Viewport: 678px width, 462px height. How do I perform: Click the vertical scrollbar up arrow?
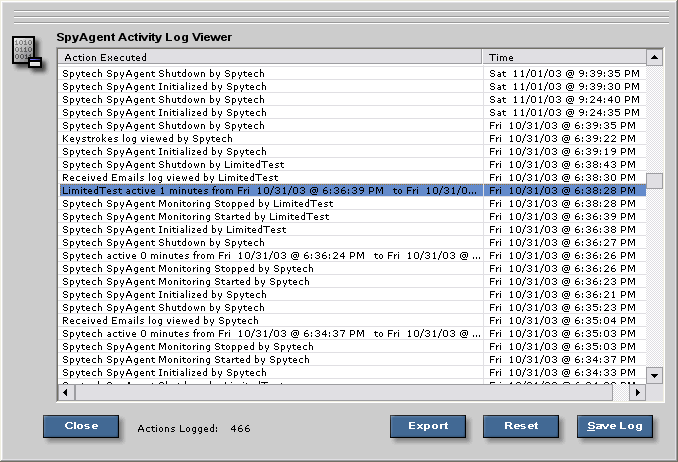point(655,57)
